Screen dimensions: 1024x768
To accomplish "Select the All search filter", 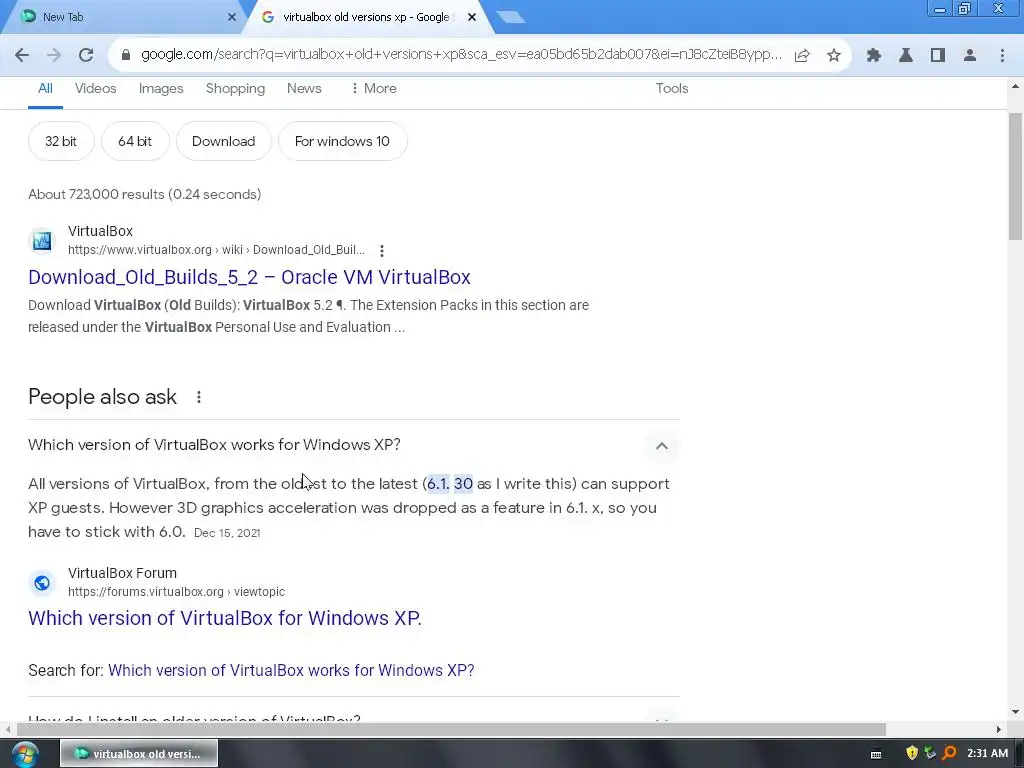I will (45, 89).
